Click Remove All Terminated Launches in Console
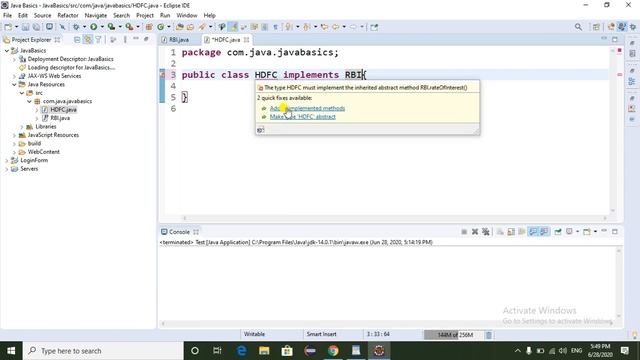This screenshot has width=640, height=360. (485, 232)
